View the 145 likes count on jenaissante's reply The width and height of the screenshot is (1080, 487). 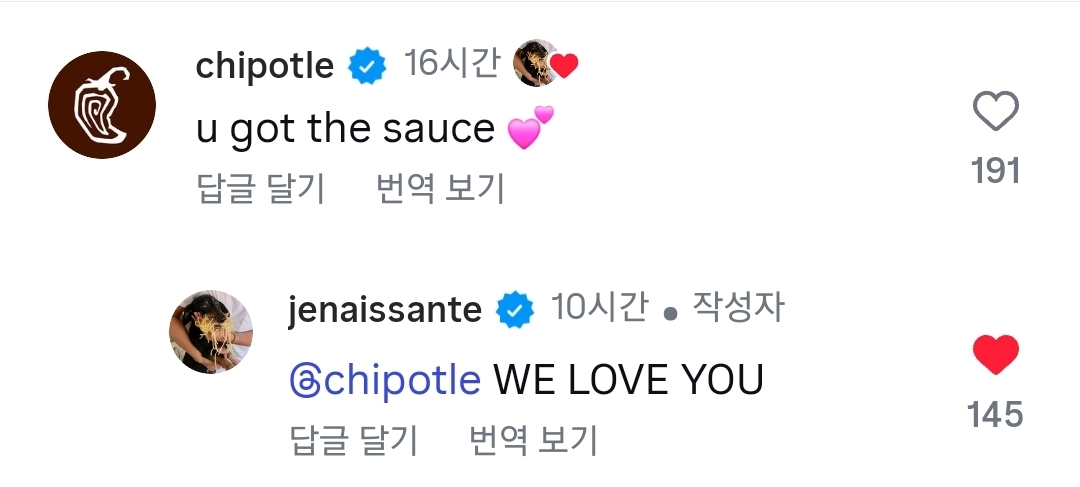(x=995, y=414)
